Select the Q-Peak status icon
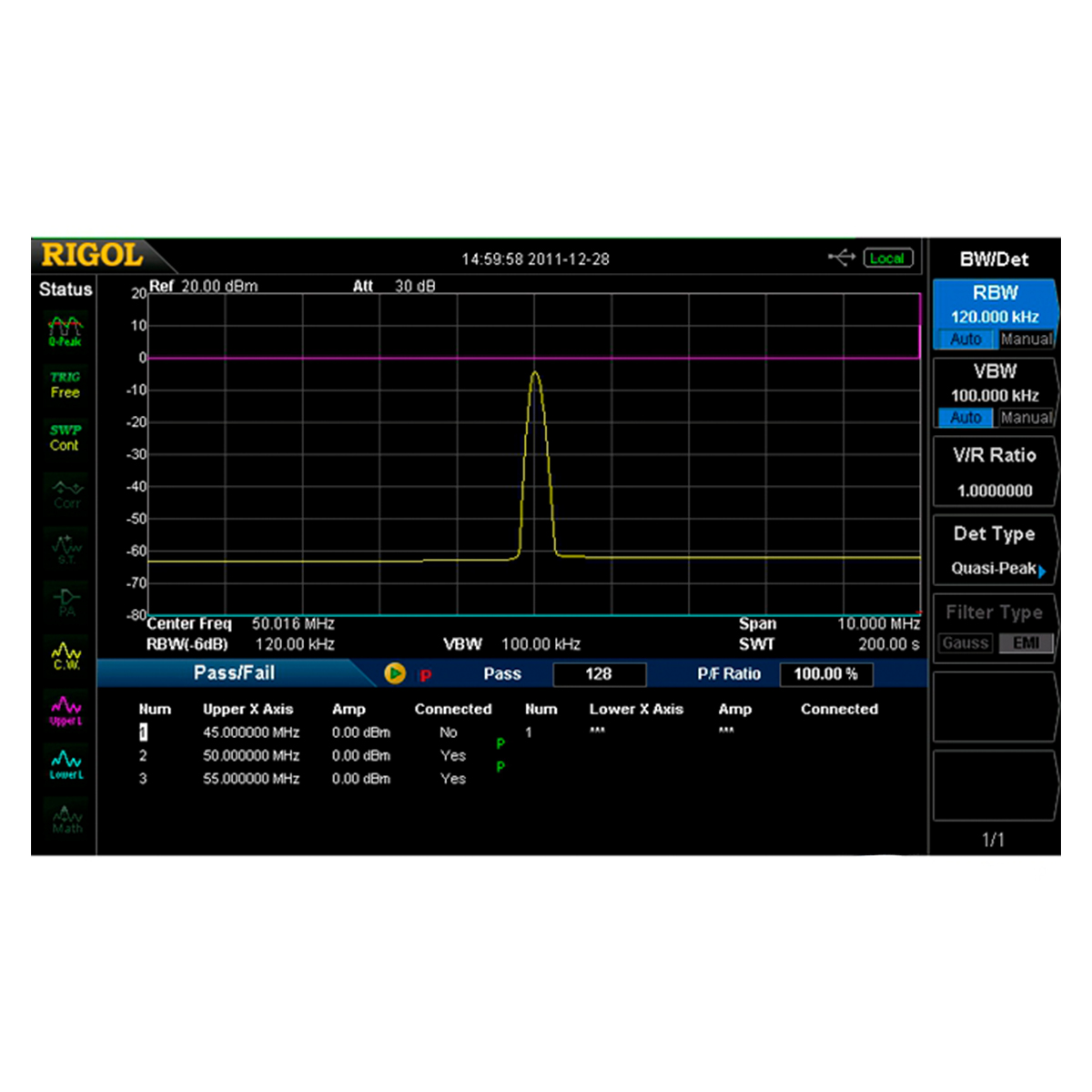1092x1092 pixels. point(65,329)
